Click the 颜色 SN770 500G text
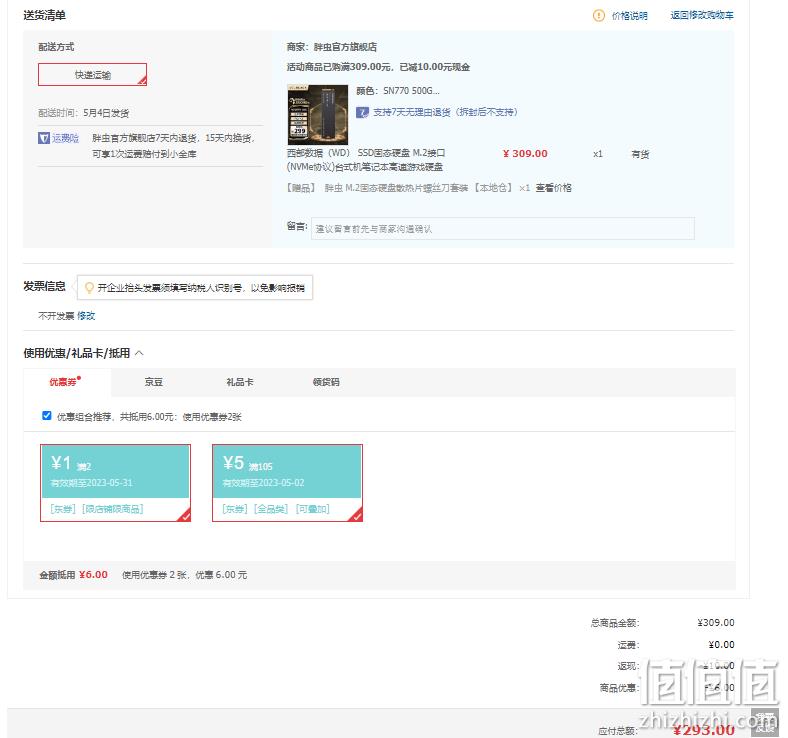 pyautogui.click(x=398, y=91)
